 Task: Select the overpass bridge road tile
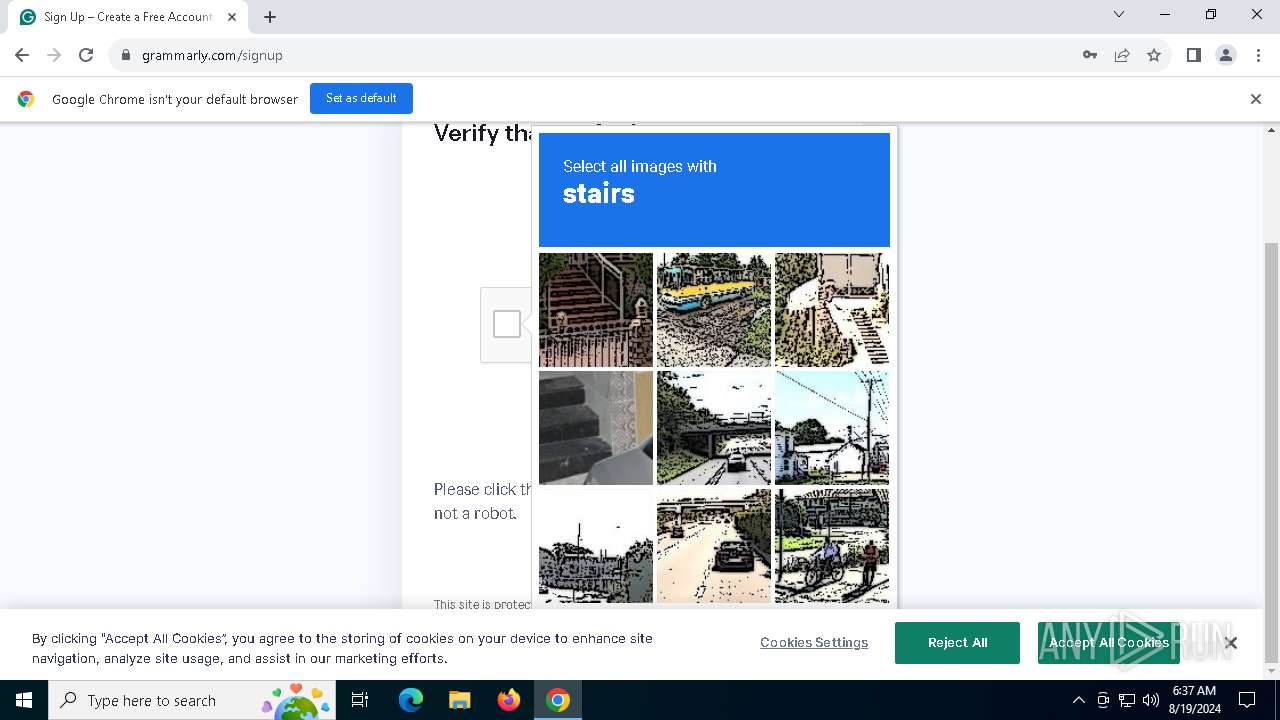tap(714, 428)
